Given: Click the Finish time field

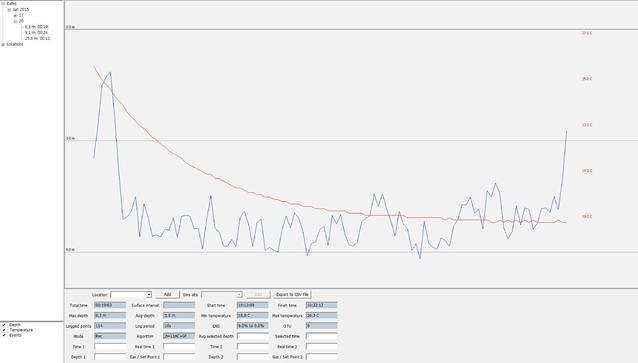Looking at the screenshot, I should (x=321, y=305).
